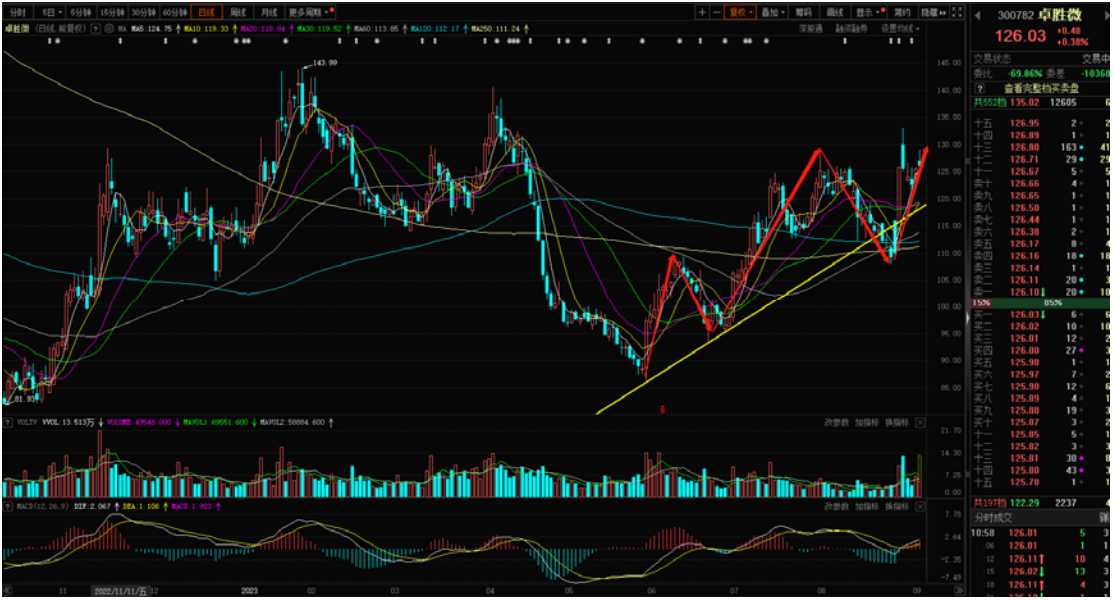Click the 筹码 chip distribution button

[804, 12]
